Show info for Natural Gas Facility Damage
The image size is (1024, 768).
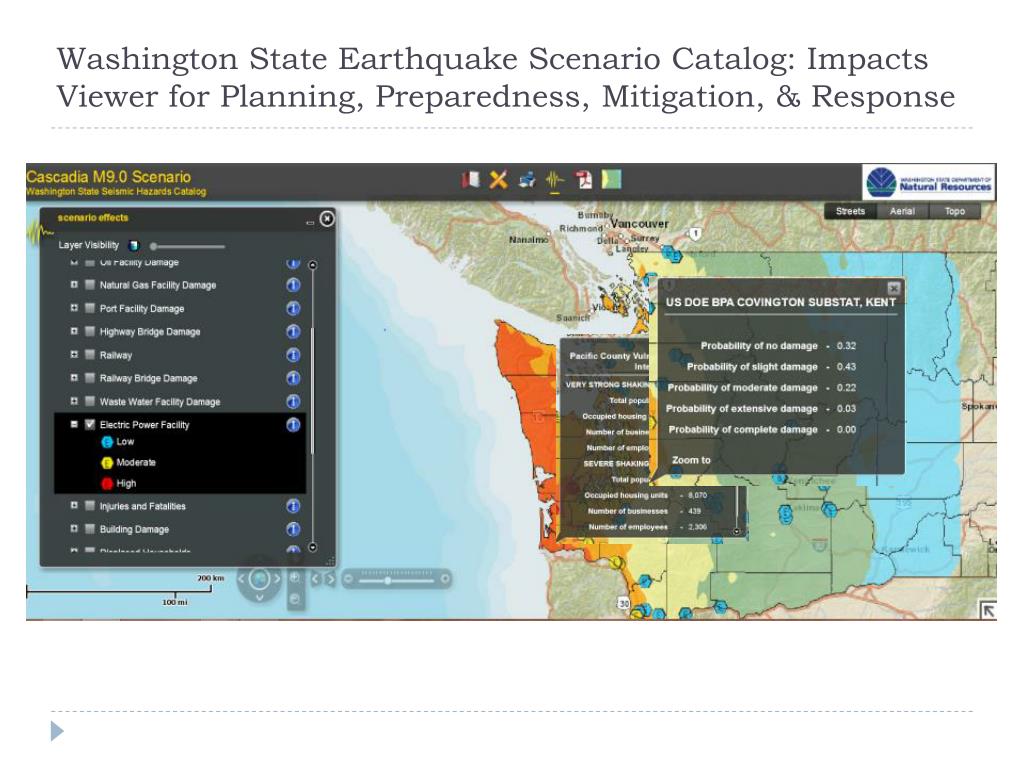pyautogui.click(x=293, y=285)
